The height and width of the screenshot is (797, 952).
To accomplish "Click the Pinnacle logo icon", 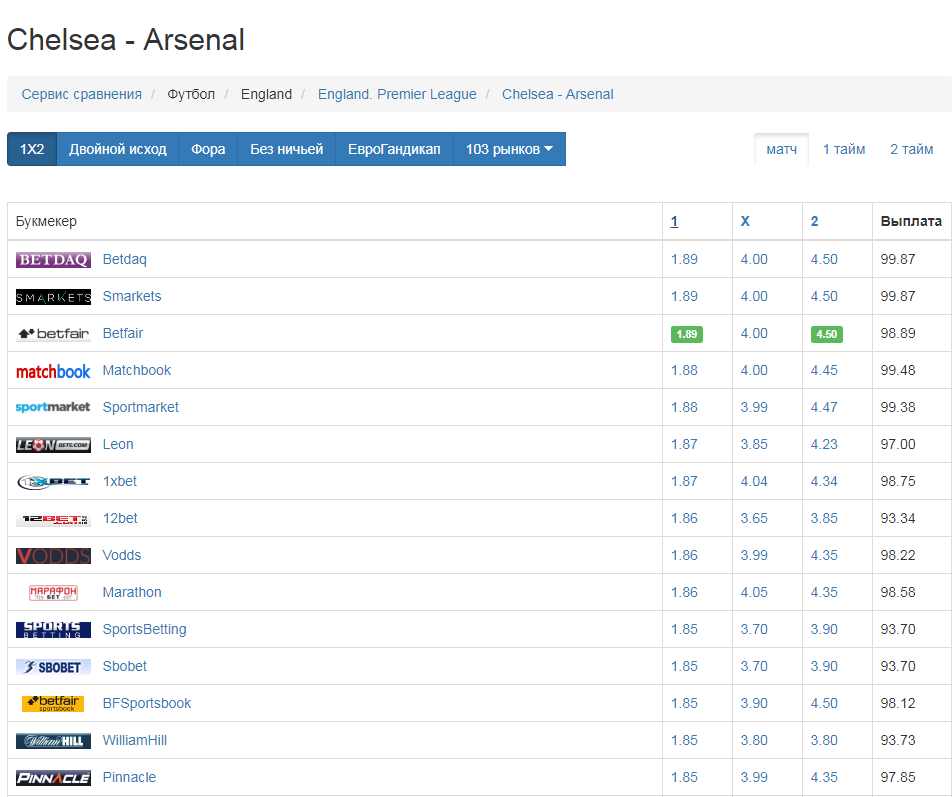I will [x=53, y=778].
